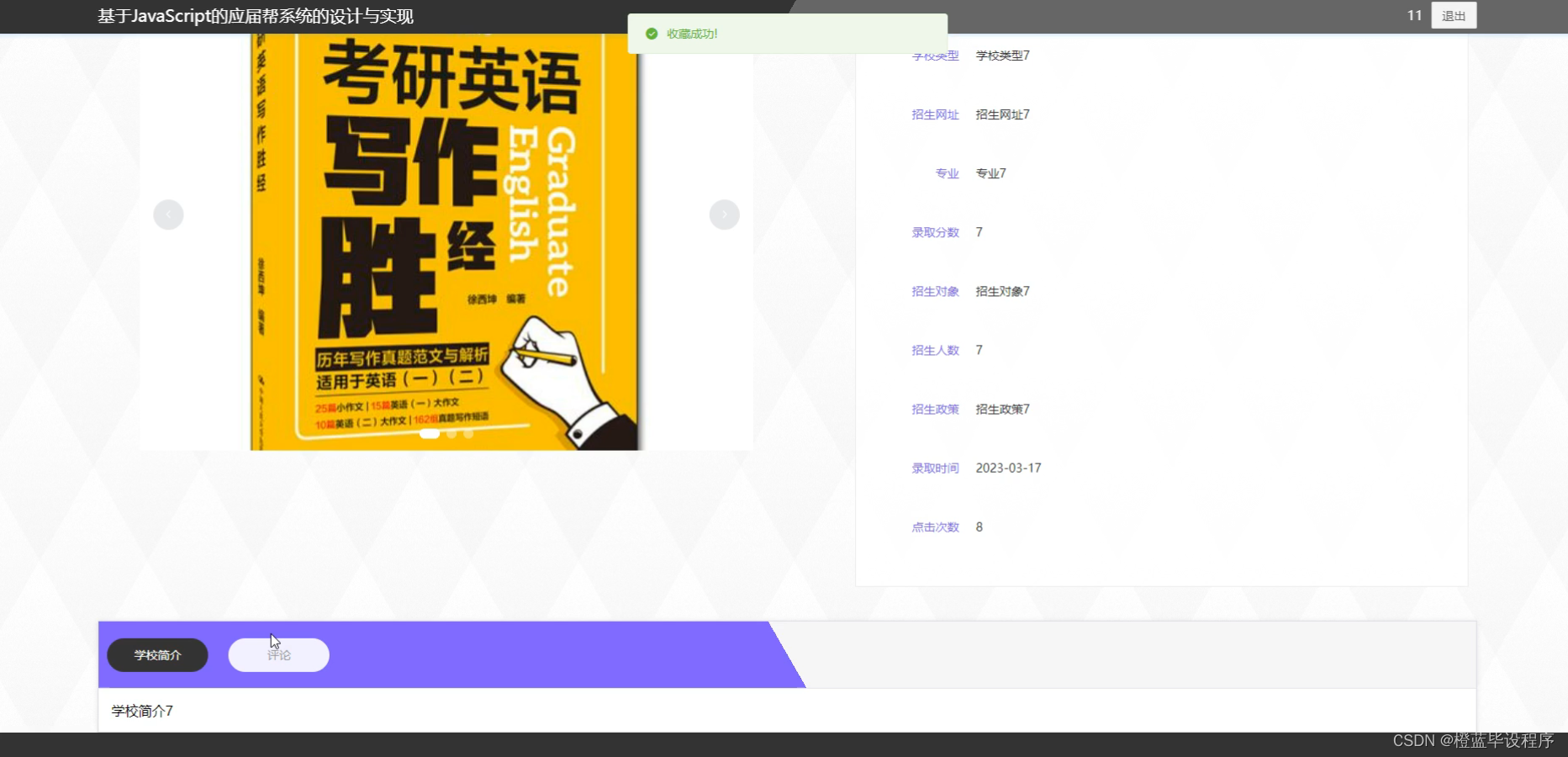Open user profile via the 11 badge
Viewport: 1568px width, 757px height.
tap(1413, 15)
